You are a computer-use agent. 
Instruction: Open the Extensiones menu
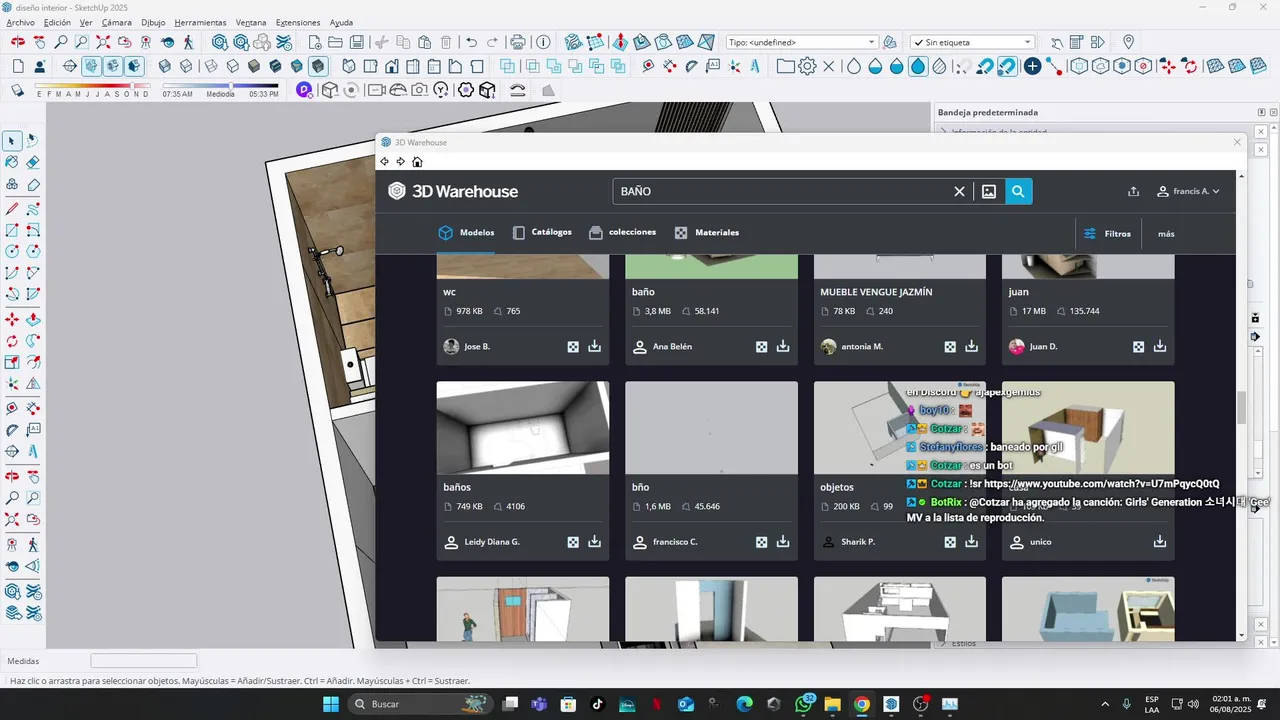(298, 22)
